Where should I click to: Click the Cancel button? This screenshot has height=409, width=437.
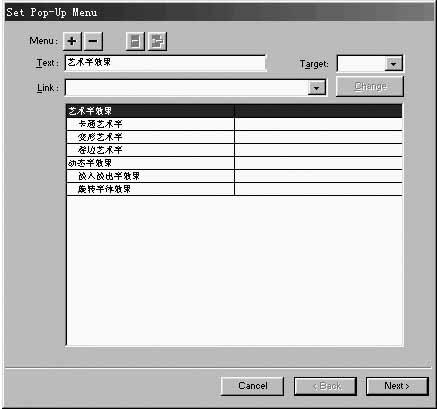pos(253,386)
